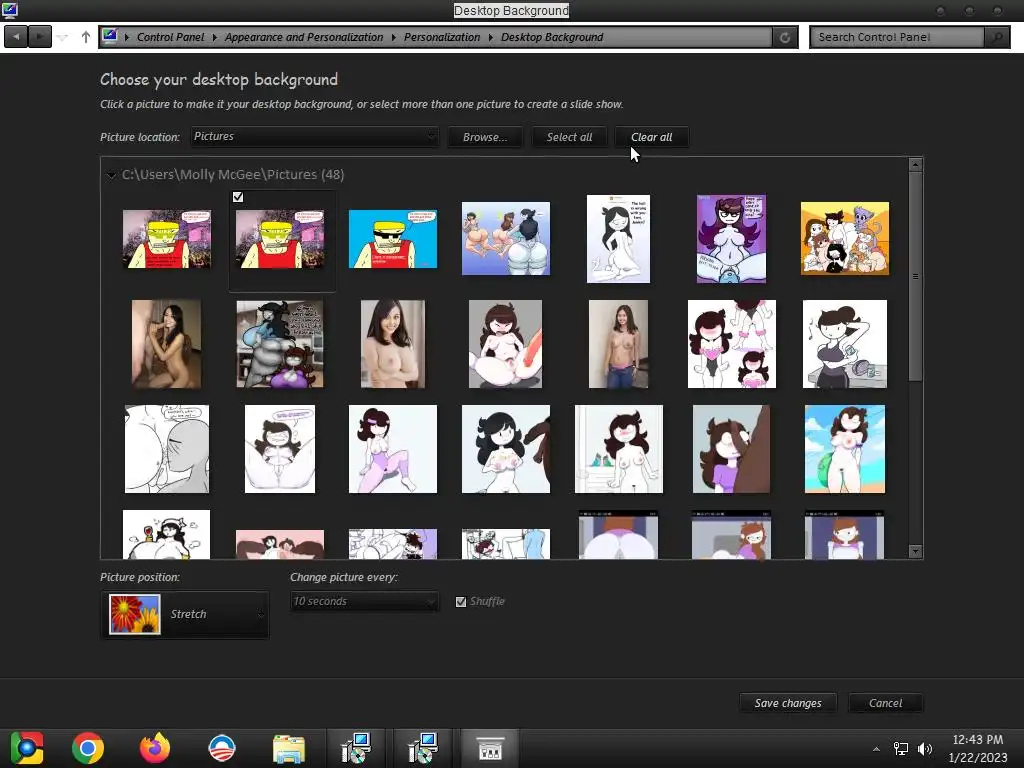Click Desktop Background breadcrumb
Viewport: 1024px width, 768px height.
click(x=552, y=37)
